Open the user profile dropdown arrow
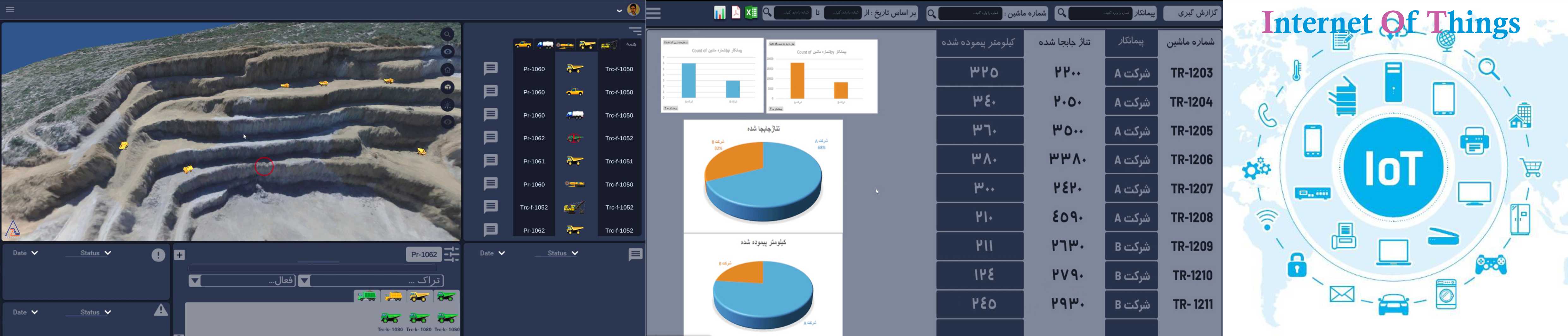 619,10
